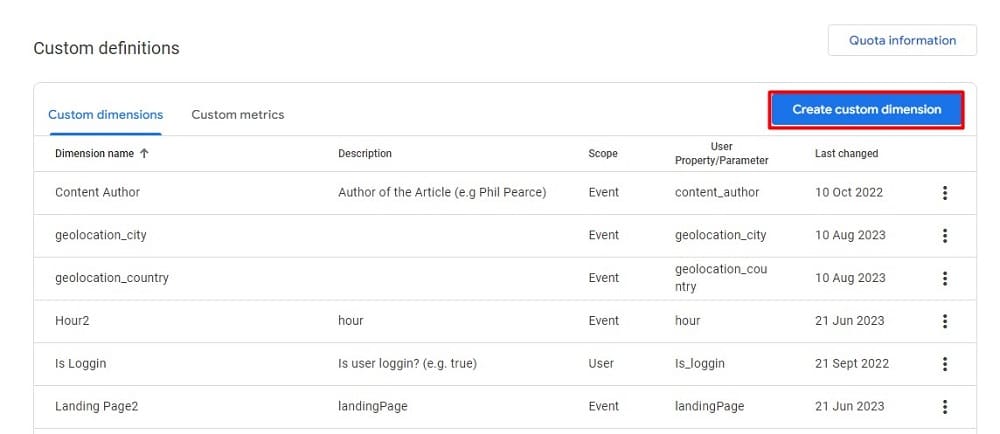Open more options for geolocation_city row

click(944, 236)
